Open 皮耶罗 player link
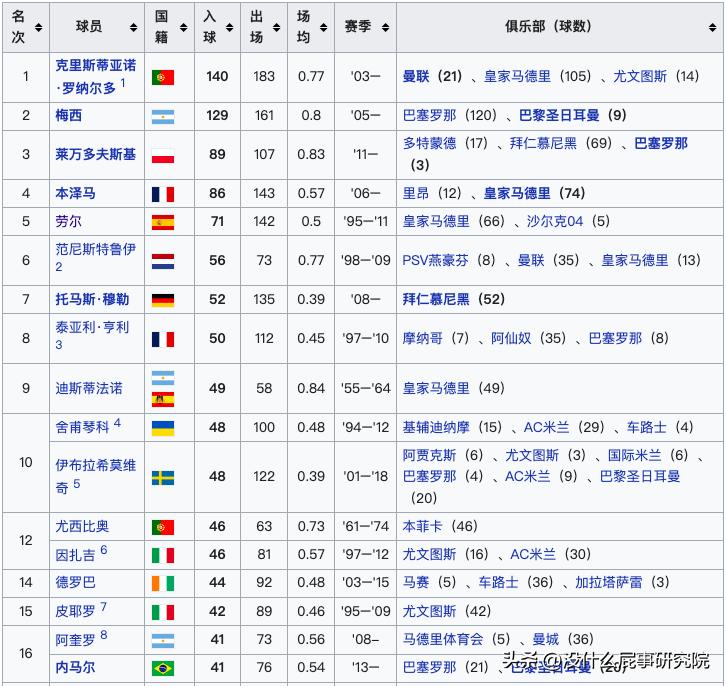Image resolution: width=726 pixels, height=686 pixels. point(75,611)
